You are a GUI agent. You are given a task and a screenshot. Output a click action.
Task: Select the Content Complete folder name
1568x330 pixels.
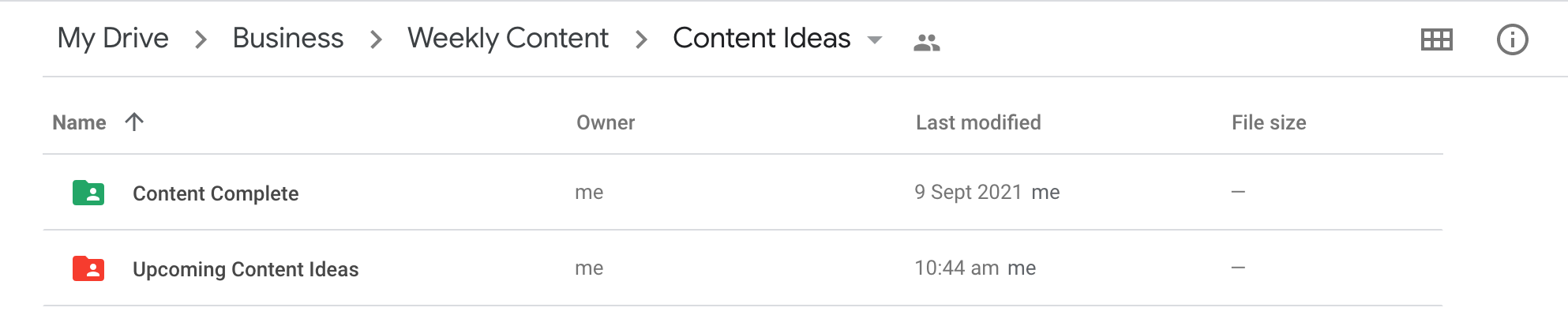[216, 193]
